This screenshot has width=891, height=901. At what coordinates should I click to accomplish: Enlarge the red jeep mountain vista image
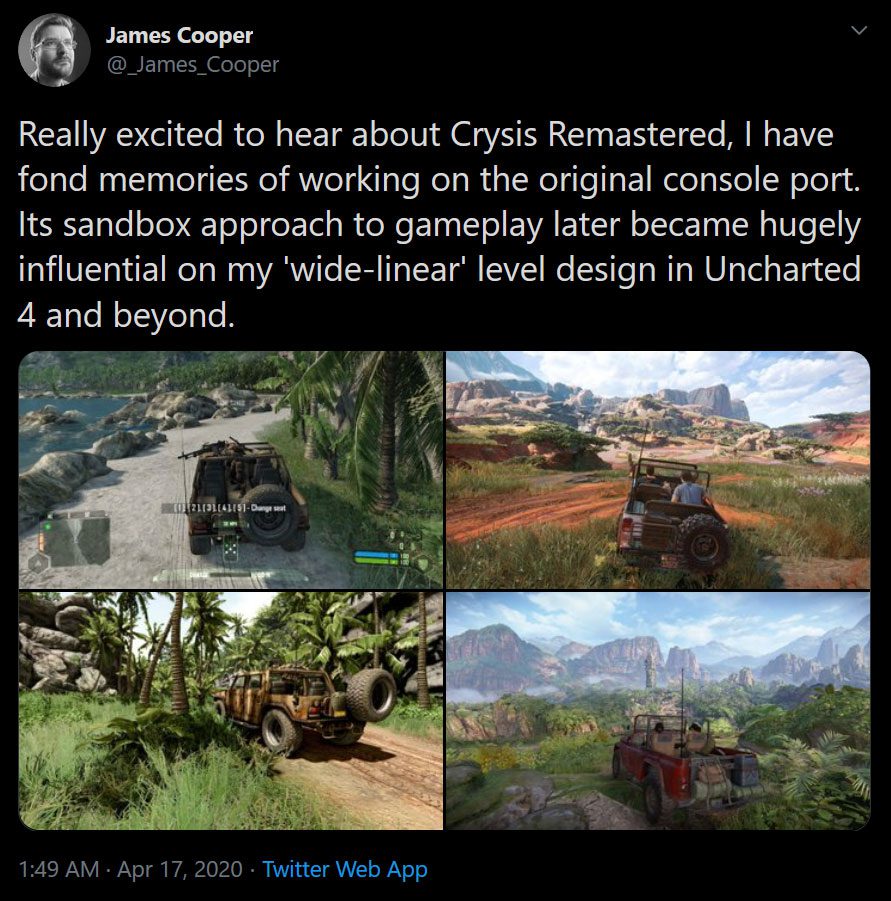pos(658,710)
